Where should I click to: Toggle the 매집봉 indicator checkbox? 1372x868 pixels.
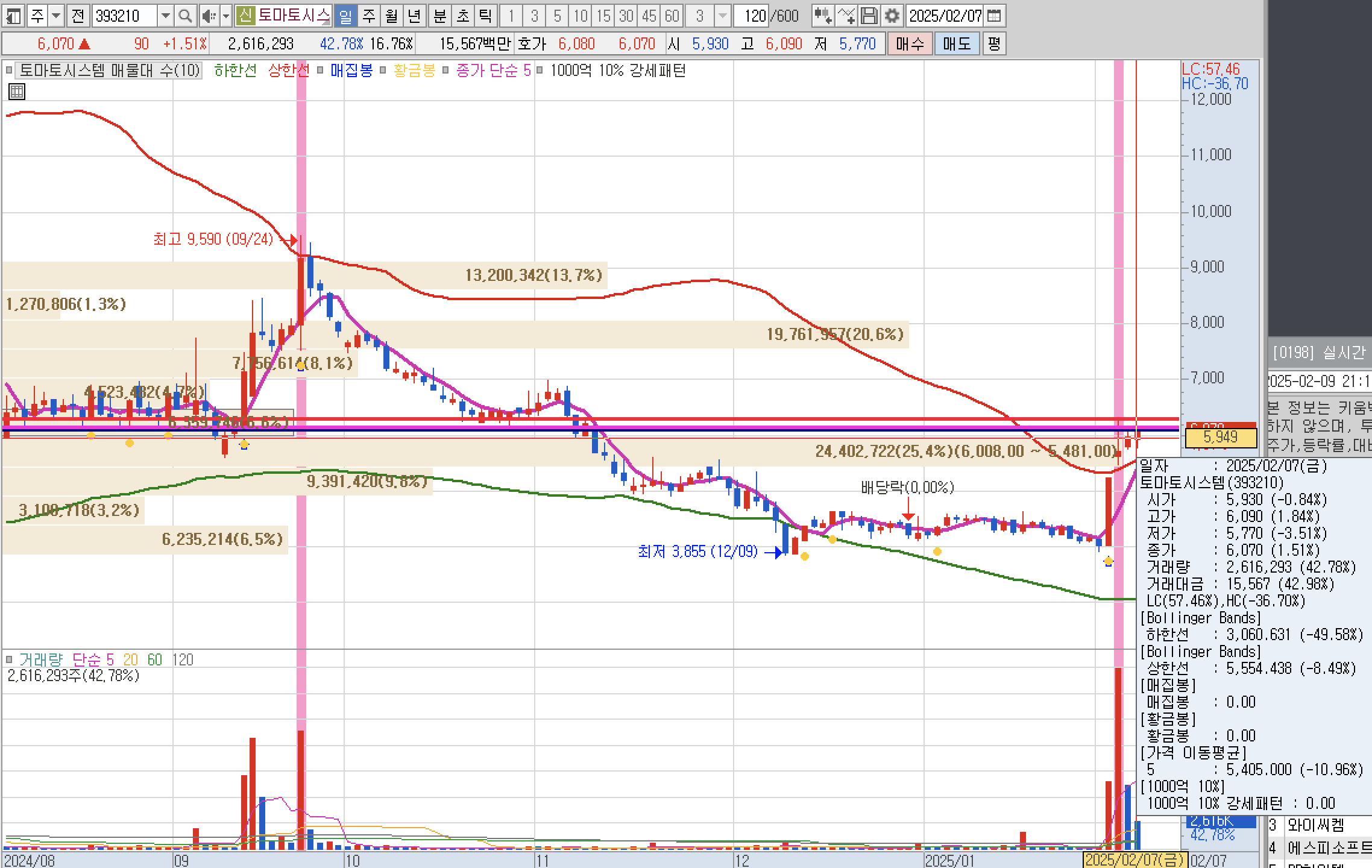tap(320, 71)
